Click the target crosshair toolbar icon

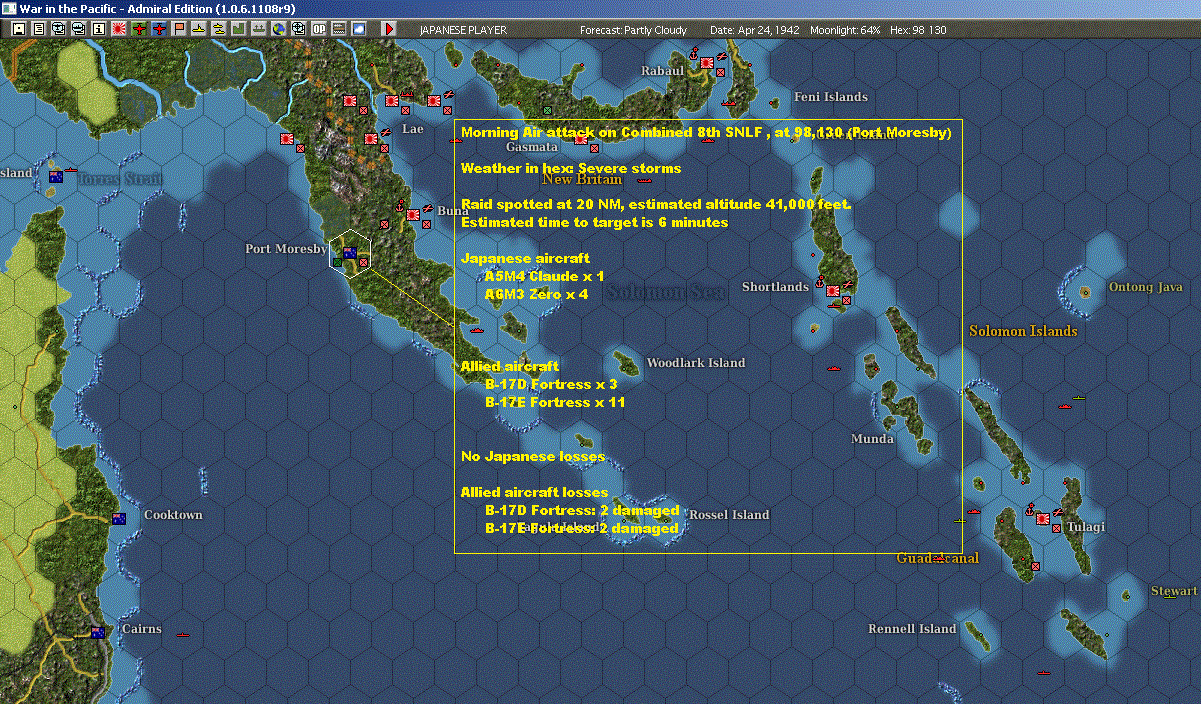298,29
